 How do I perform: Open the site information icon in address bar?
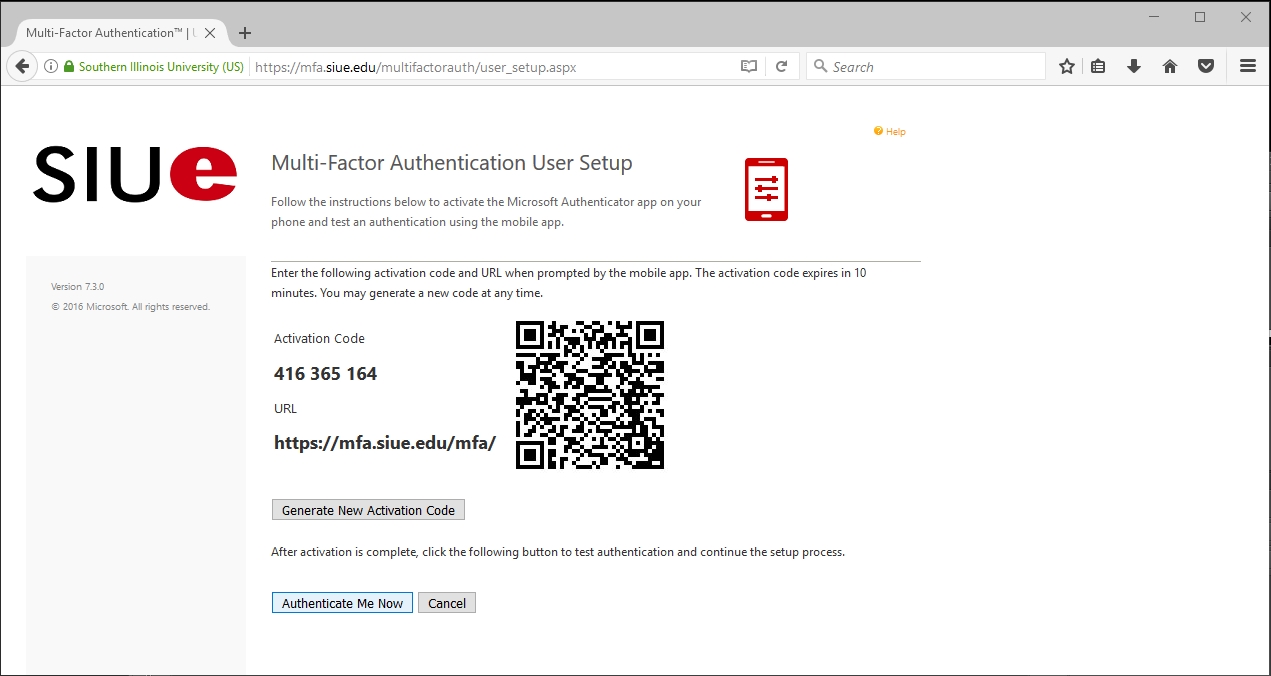click(x=51, y=67)
